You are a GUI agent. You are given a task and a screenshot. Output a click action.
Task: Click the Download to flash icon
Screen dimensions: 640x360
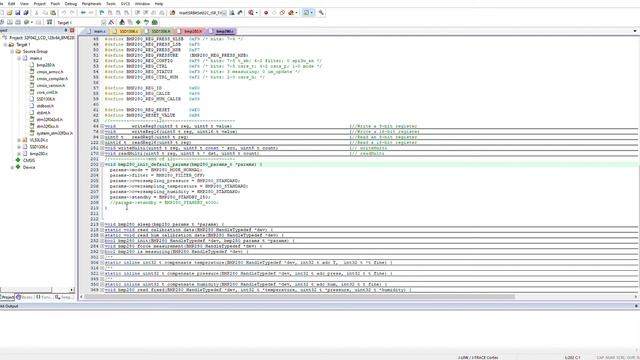[x=49, y=22]
